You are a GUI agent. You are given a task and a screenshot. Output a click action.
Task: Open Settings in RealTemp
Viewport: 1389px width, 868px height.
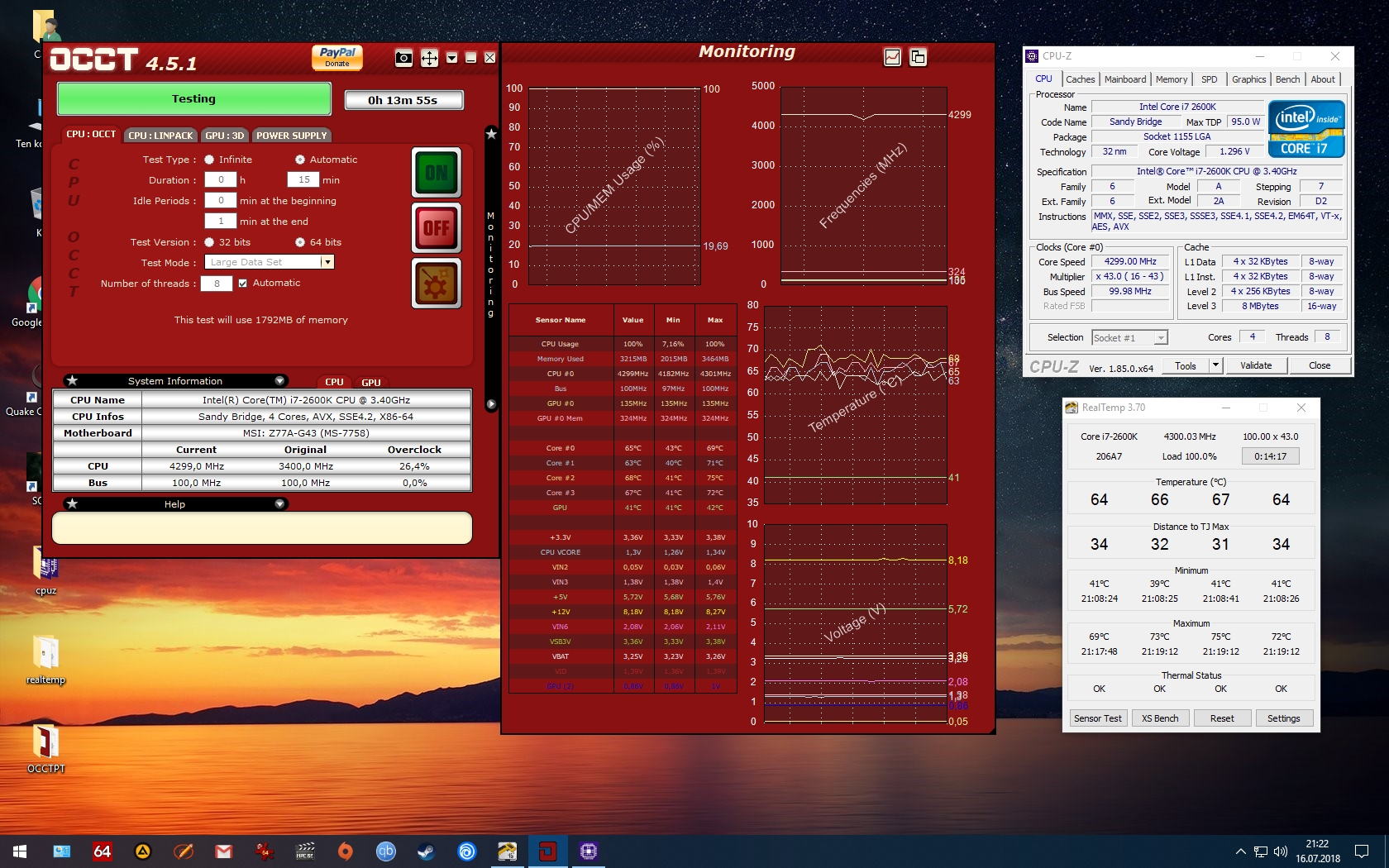click(1283, 718)
